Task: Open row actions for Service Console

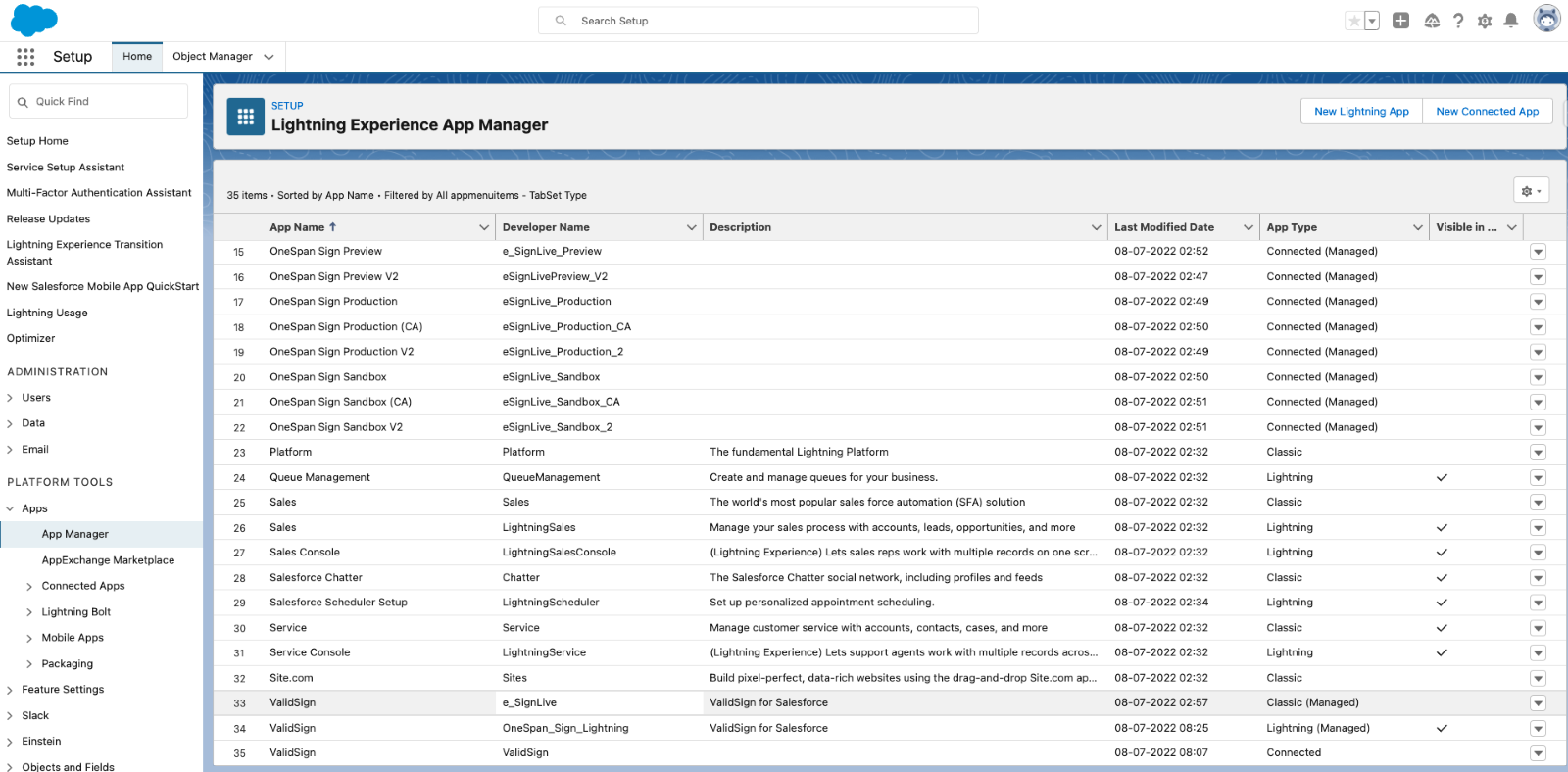Action: click(x=1538, y=652)
